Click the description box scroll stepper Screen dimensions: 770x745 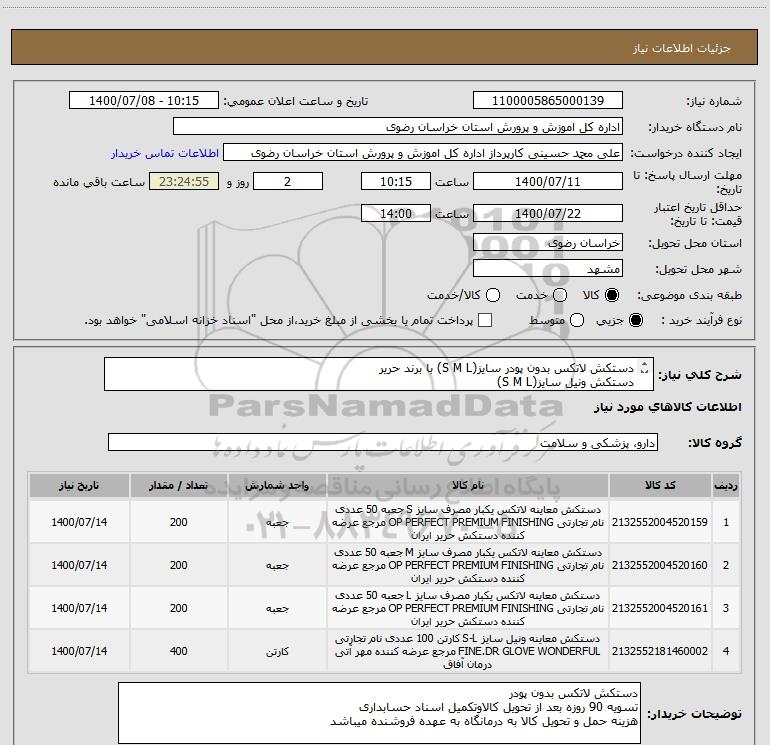click(x=645, y=368)
